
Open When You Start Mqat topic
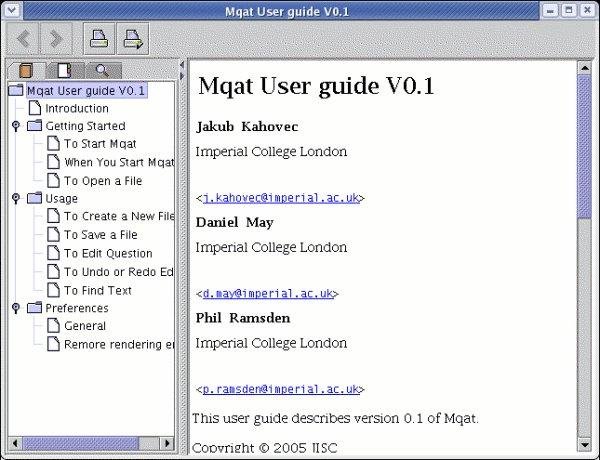(119, 162)
